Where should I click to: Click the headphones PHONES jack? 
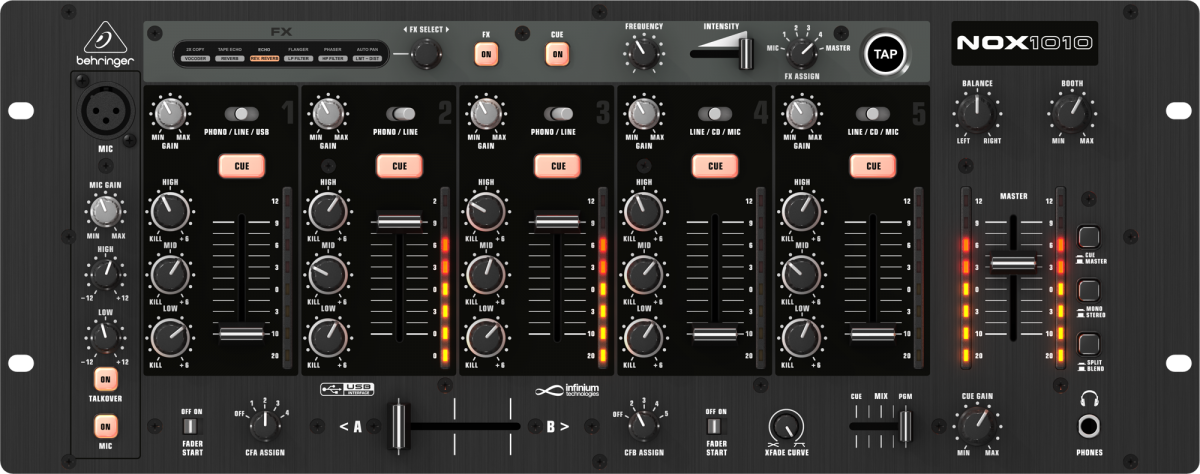pos(1089,426)
